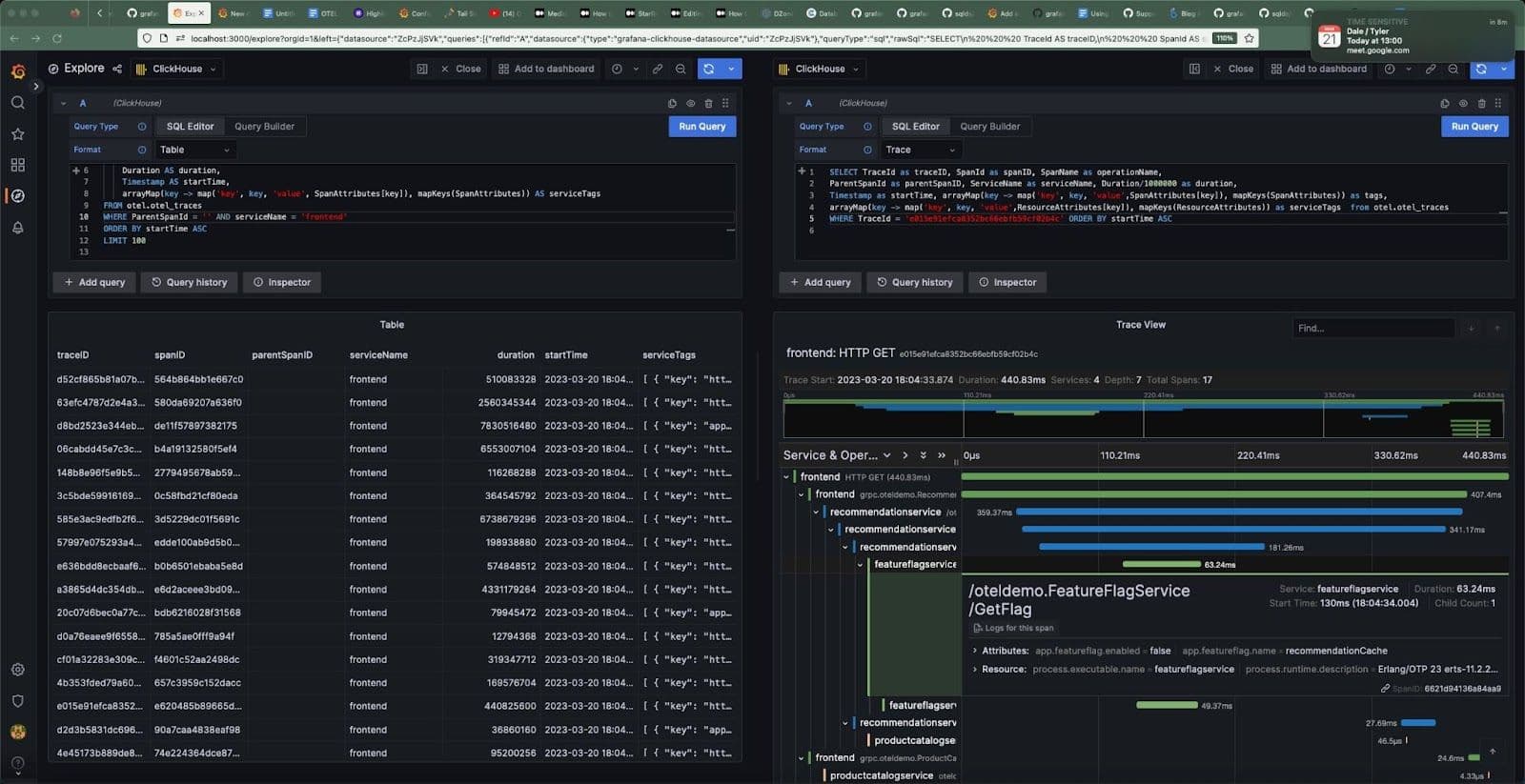Click the share icon next to Explore
1525x784 pixels.
pyautogui.click(x=117, y=69)
